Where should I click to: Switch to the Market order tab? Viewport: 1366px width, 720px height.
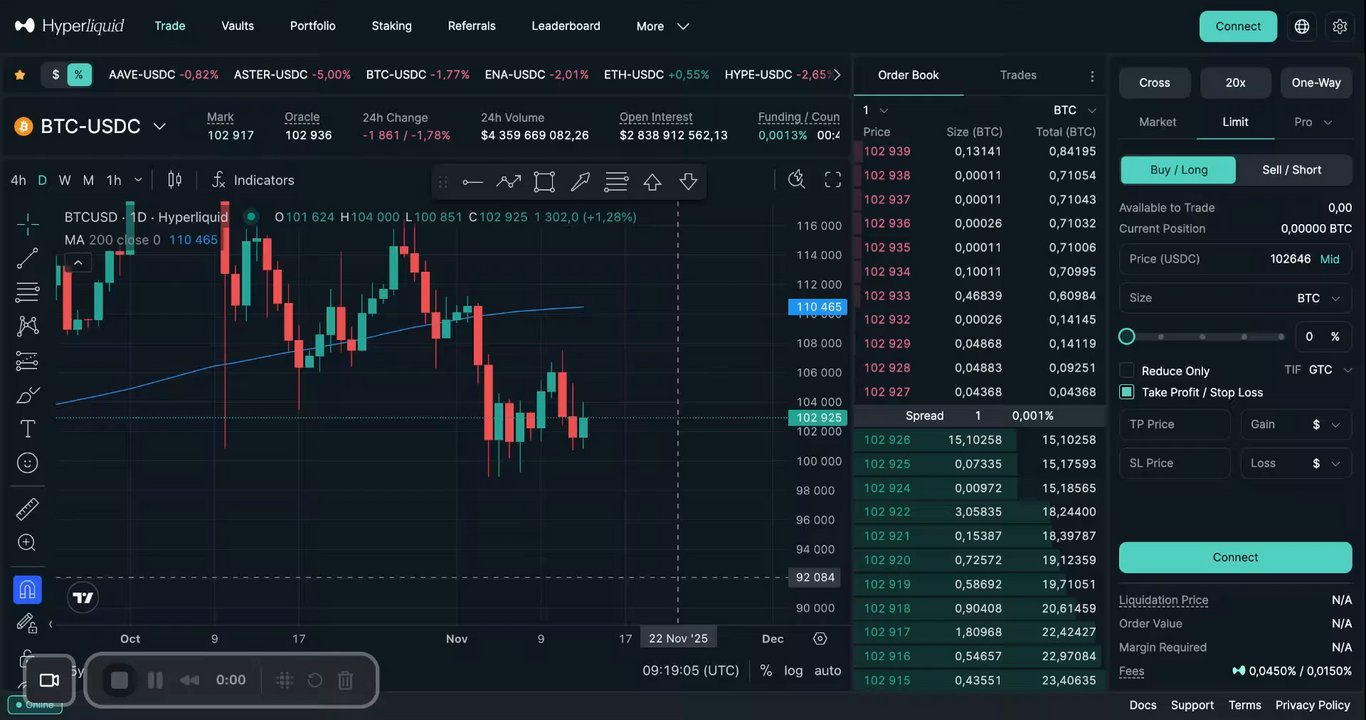click(1158, 122)
